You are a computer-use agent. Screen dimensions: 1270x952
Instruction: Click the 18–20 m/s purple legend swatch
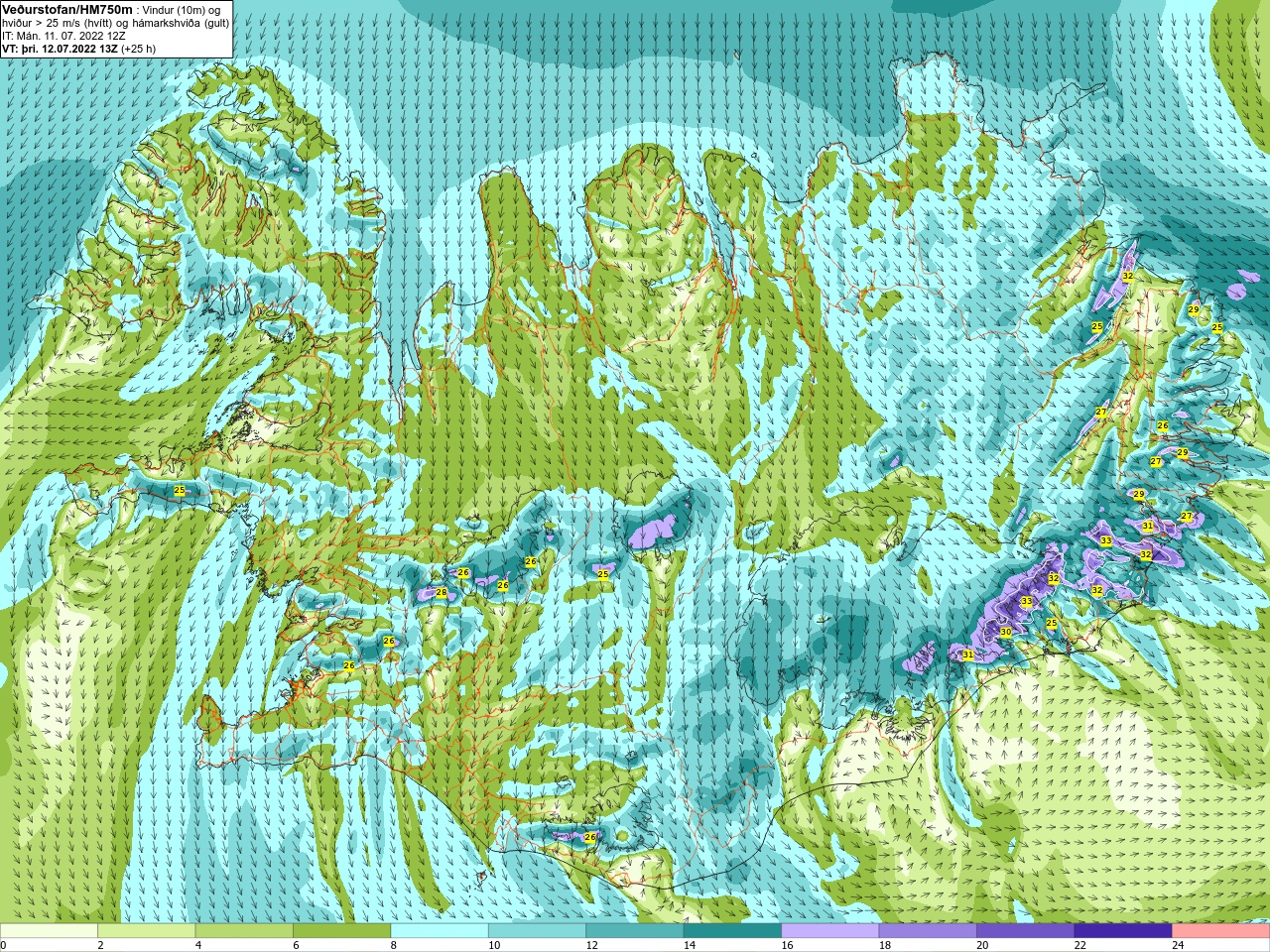point(928,931)
